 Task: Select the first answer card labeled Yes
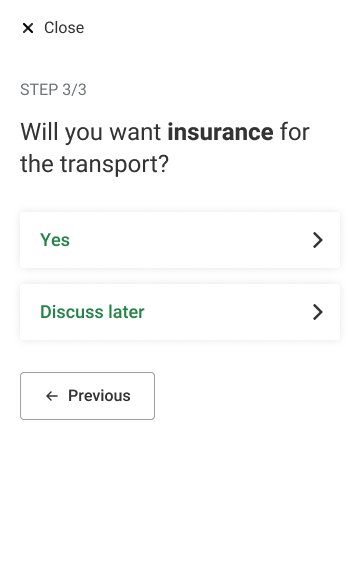pos(180,240)
